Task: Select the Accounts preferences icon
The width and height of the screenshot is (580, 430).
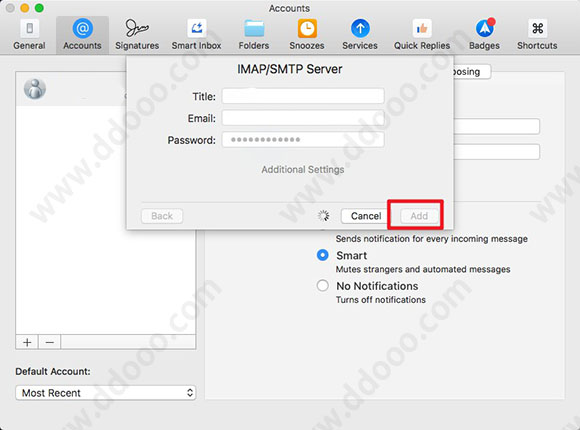Action: pos(82,35)
